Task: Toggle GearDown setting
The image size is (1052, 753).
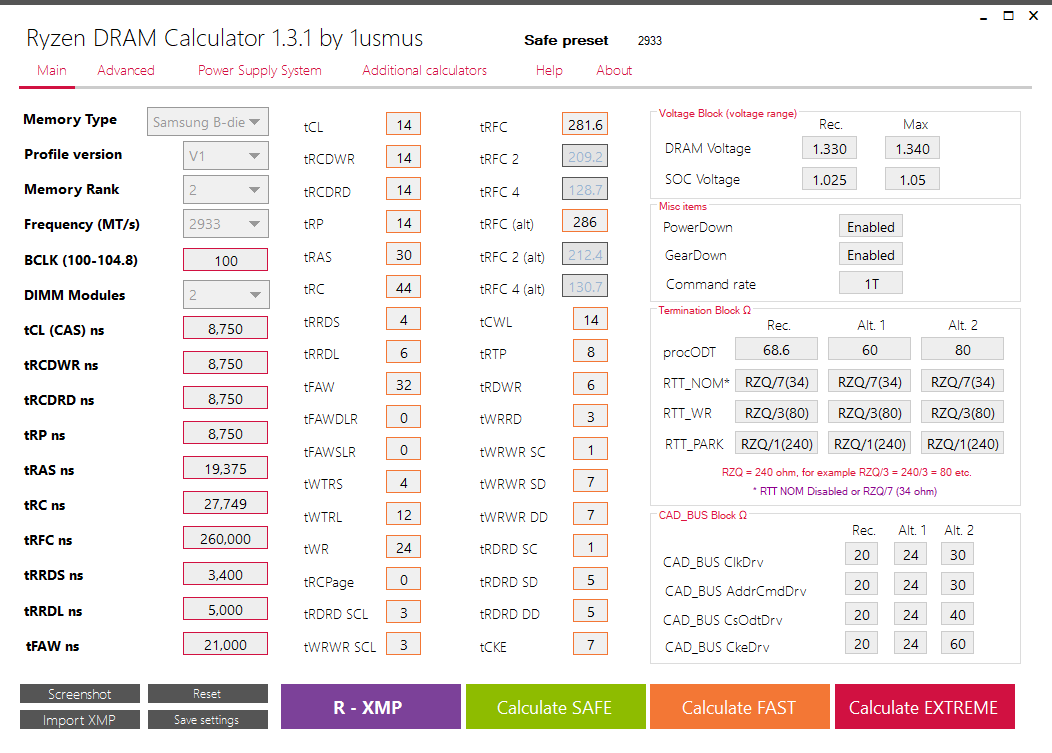Action: coord(870,254)
